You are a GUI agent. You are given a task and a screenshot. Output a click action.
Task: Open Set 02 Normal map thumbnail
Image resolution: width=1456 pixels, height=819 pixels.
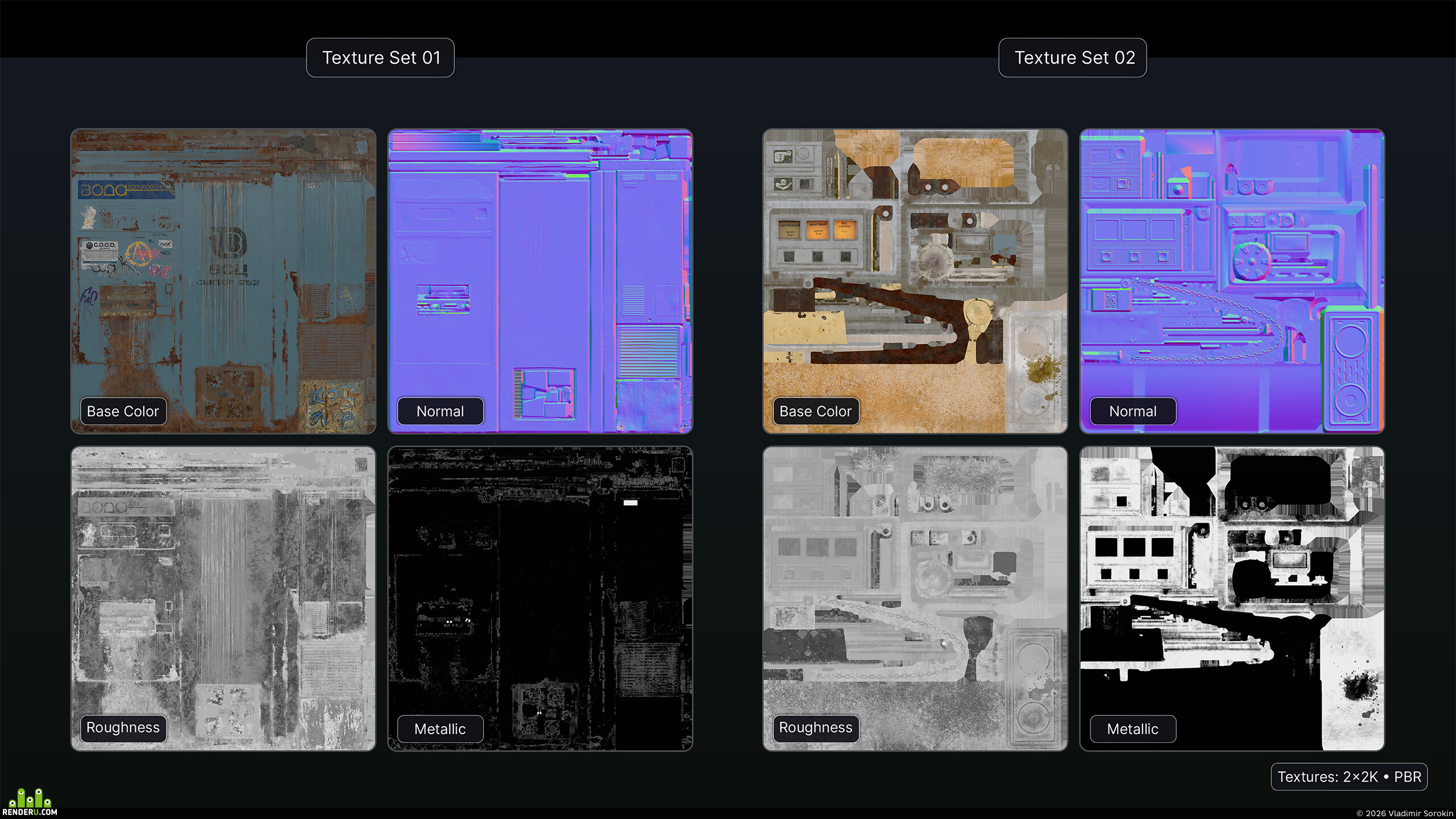point(1232,281)
